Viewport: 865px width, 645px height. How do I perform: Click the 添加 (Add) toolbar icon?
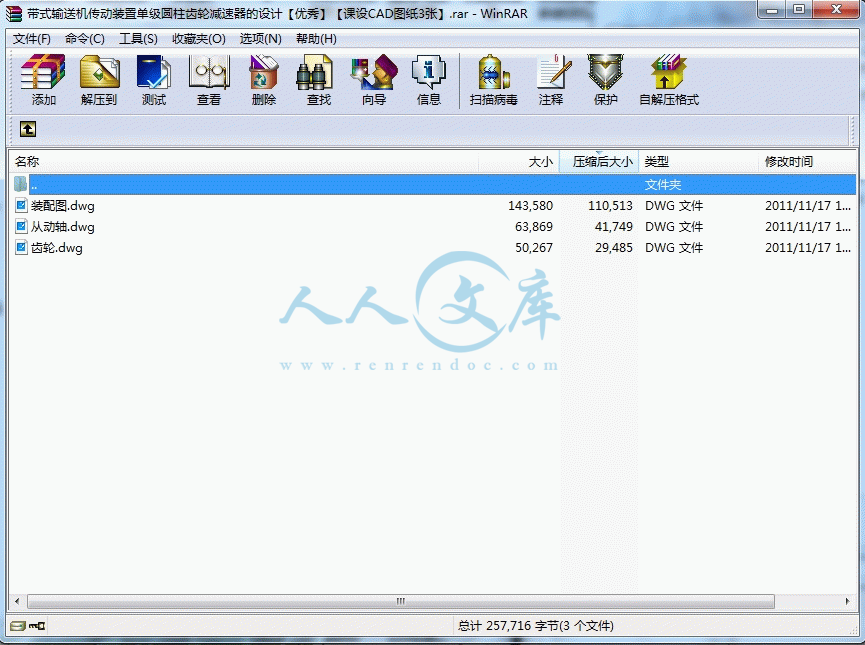(43, 72)
